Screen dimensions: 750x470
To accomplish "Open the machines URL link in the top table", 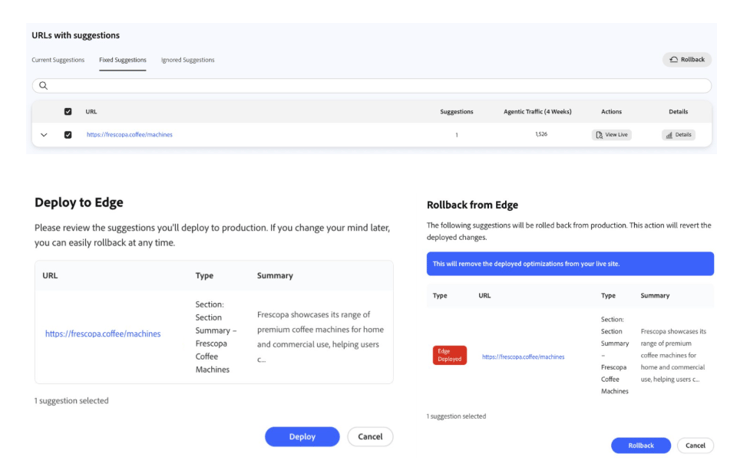I will [x=129, y=135].
